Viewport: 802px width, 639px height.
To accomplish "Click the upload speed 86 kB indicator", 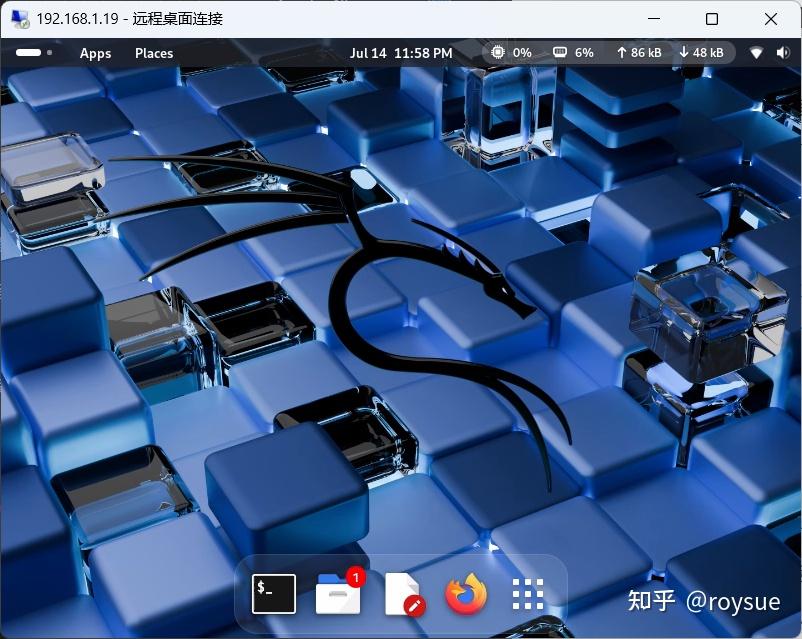I will 639,53.
